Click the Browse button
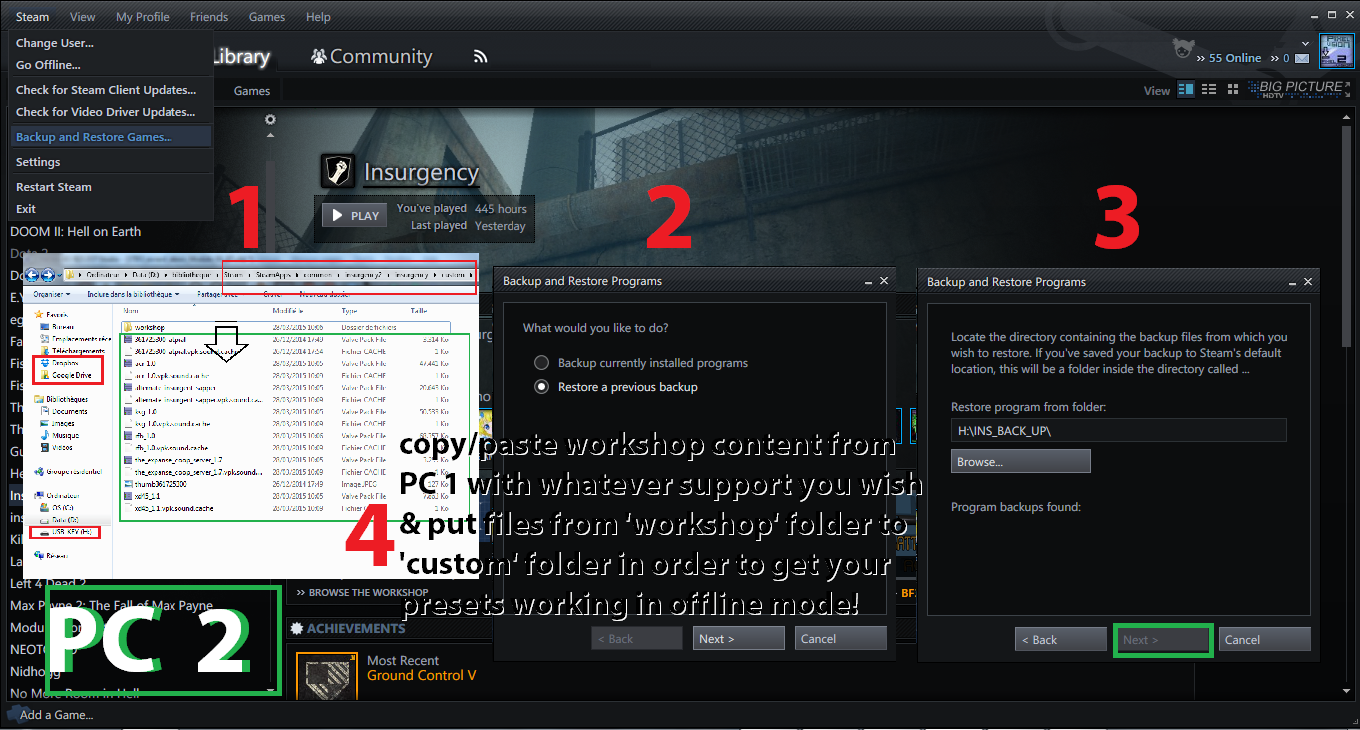1360x730 pixels. click(x=1021, y=461)
